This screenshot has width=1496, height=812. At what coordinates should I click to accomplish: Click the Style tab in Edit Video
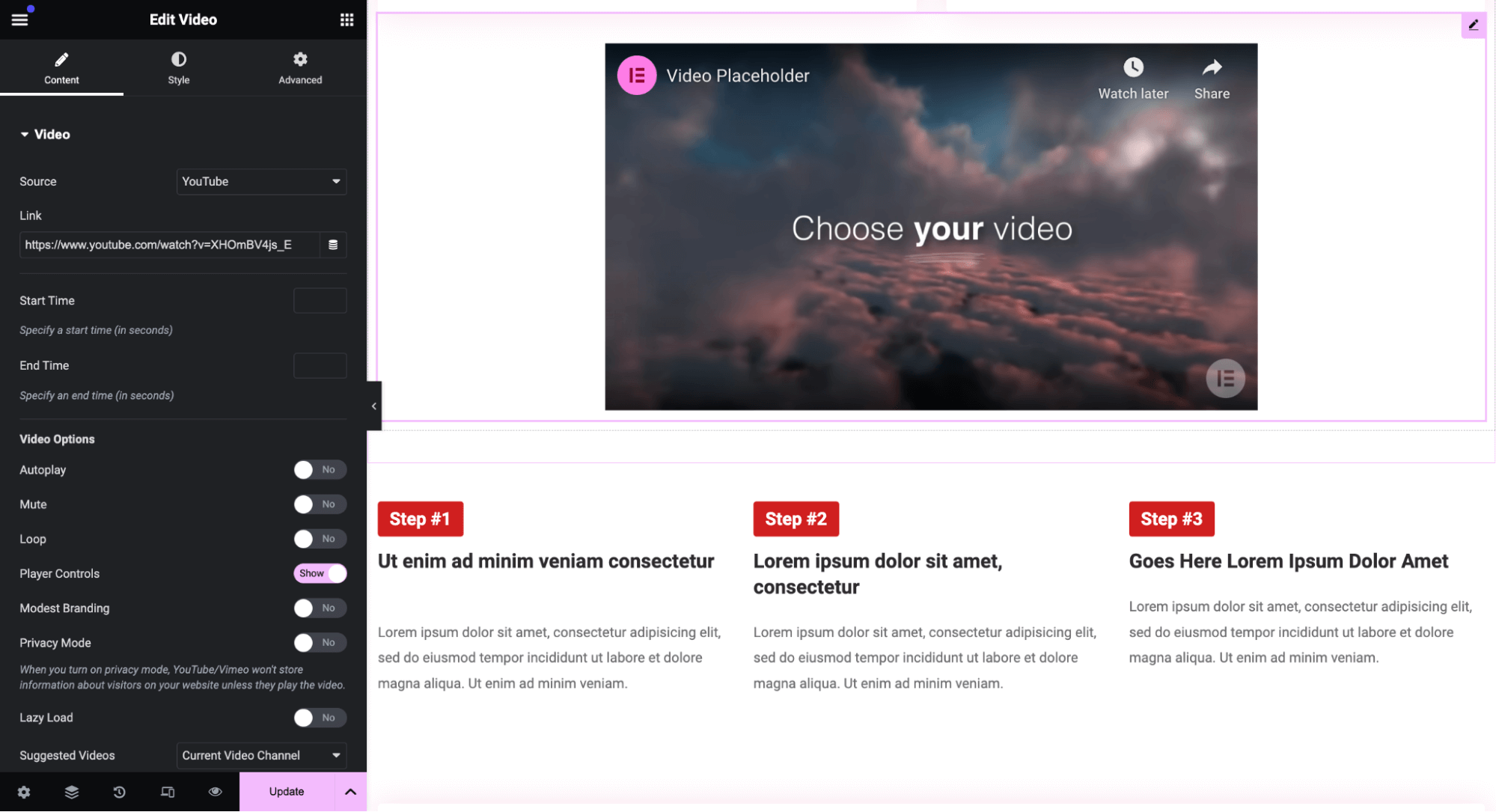click(x=177, y=67)
